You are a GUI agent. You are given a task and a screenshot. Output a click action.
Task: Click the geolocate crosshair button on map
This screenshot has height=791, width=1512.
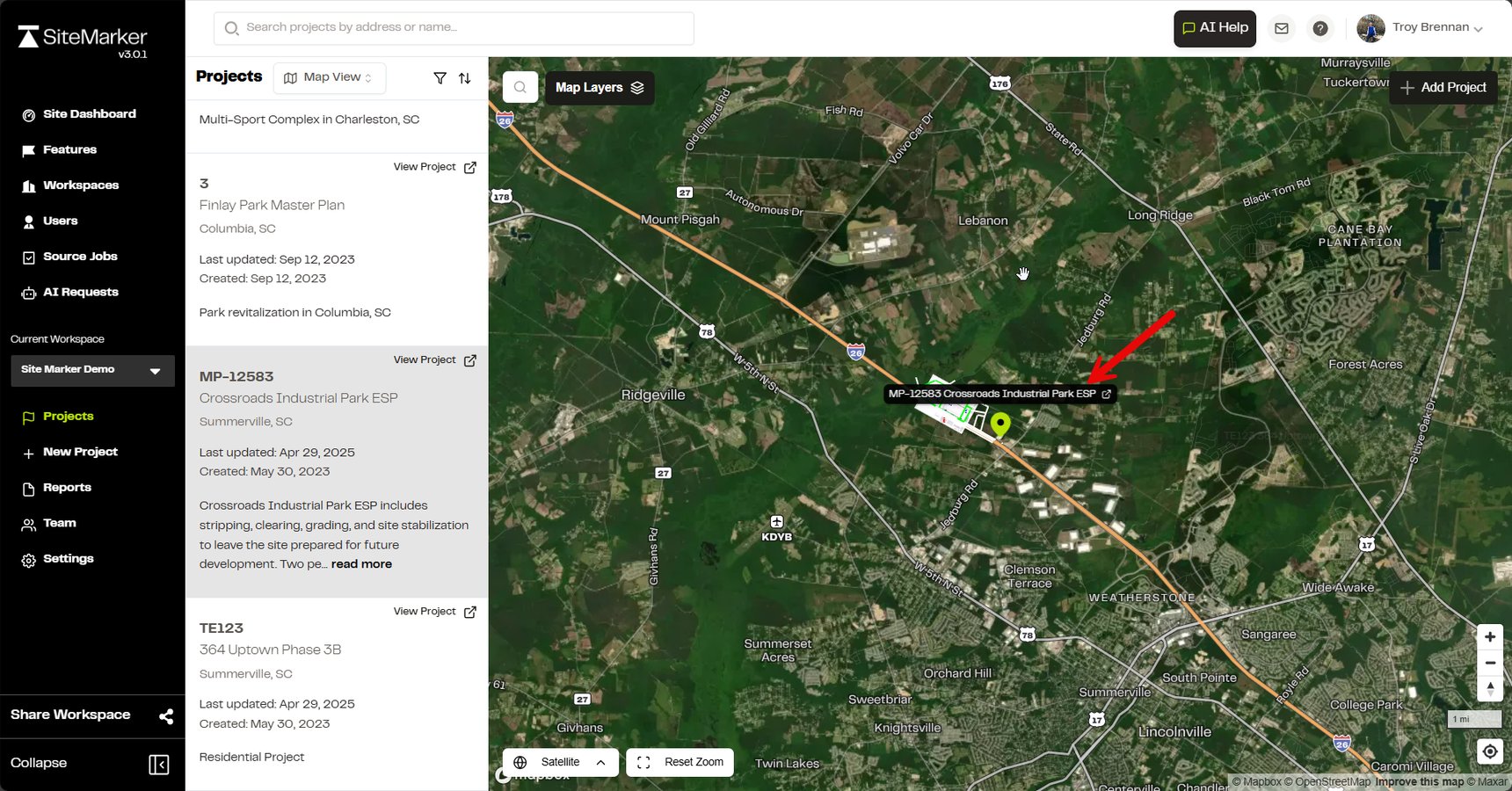(x=1489, y=751)
